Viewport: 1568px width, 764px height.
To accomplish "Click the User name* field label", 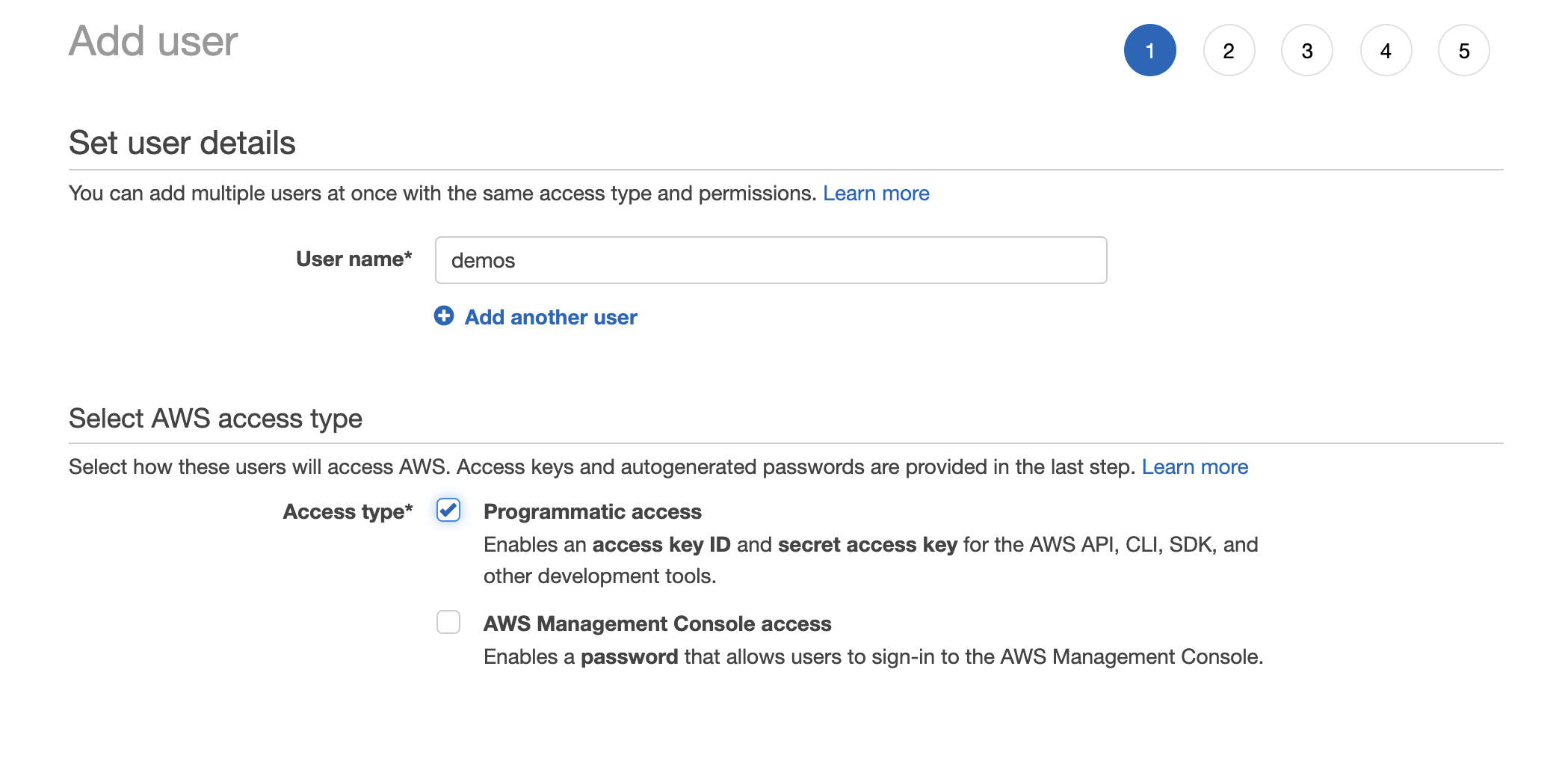I will point(354,259).
